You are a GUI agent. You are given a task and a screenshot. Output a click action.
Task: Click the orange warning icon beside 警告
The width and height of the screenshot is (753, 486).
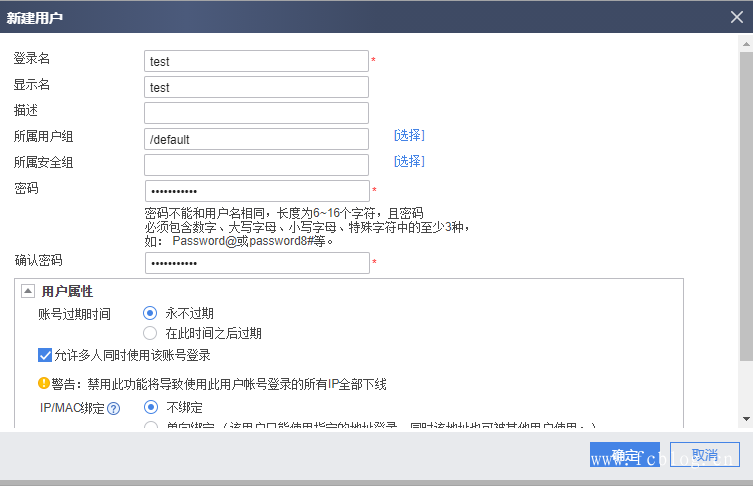click(x=44, y=384)
